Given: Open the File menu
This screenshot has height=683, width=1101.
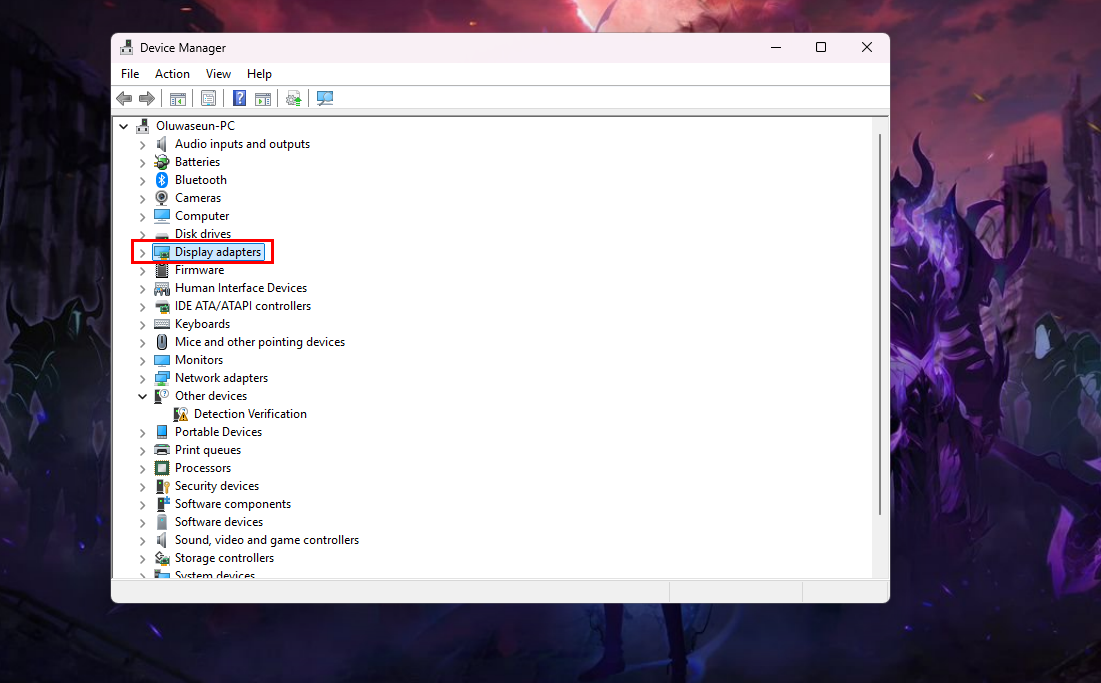Looking at the screenshot, I should [x=129, y=73].
